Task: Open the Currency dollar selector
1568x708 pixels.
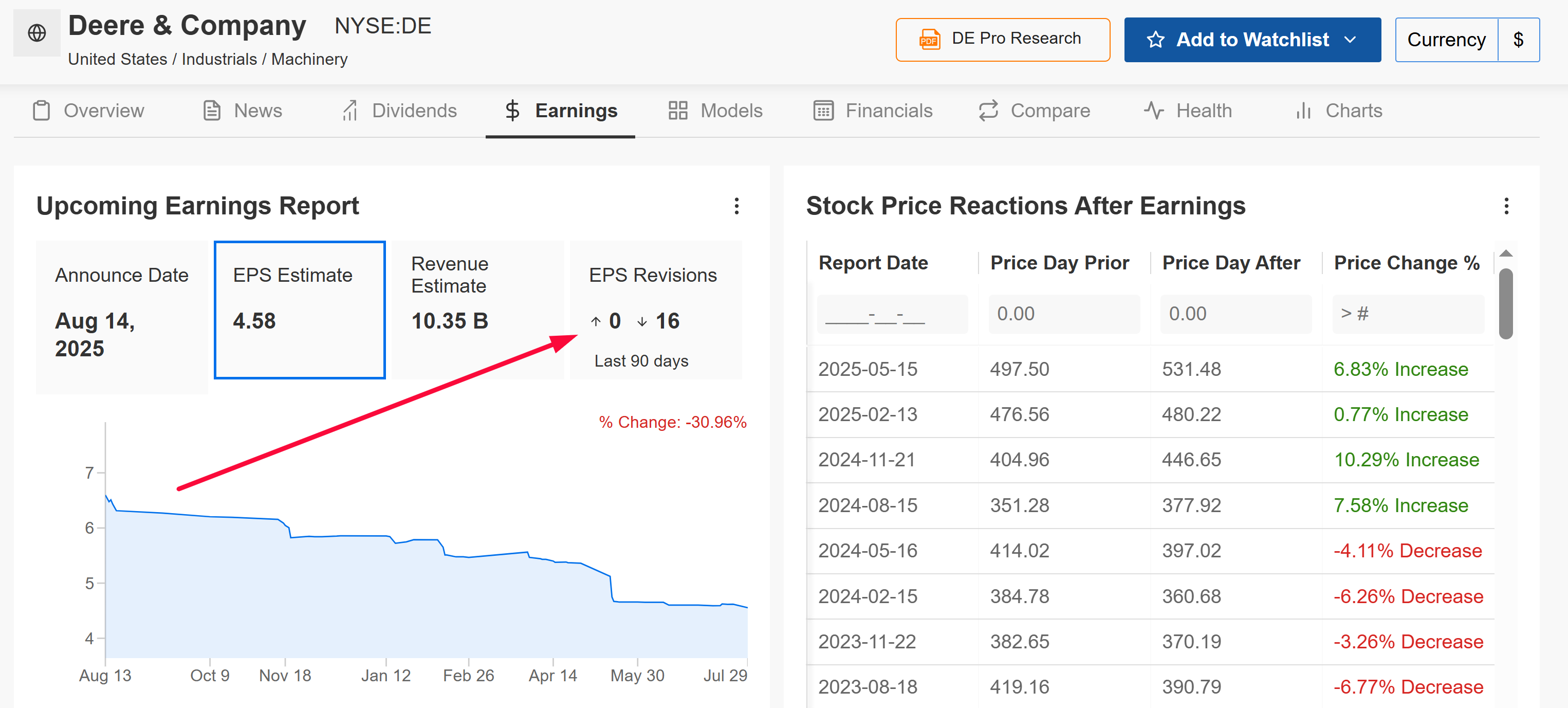Action: (x=1518, y=40)
